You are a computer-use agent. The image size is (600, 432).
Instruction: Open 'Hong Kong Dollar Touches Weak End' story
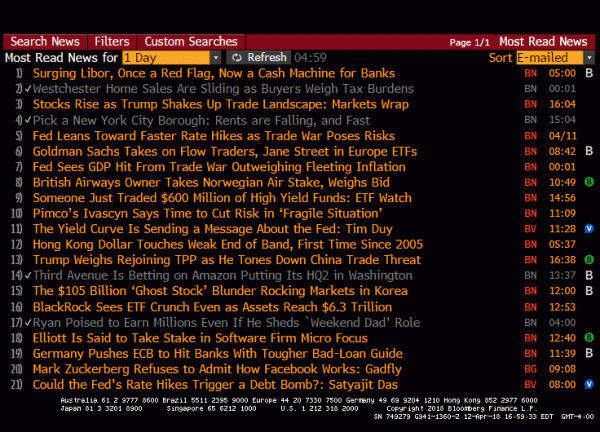click(228, 244)
